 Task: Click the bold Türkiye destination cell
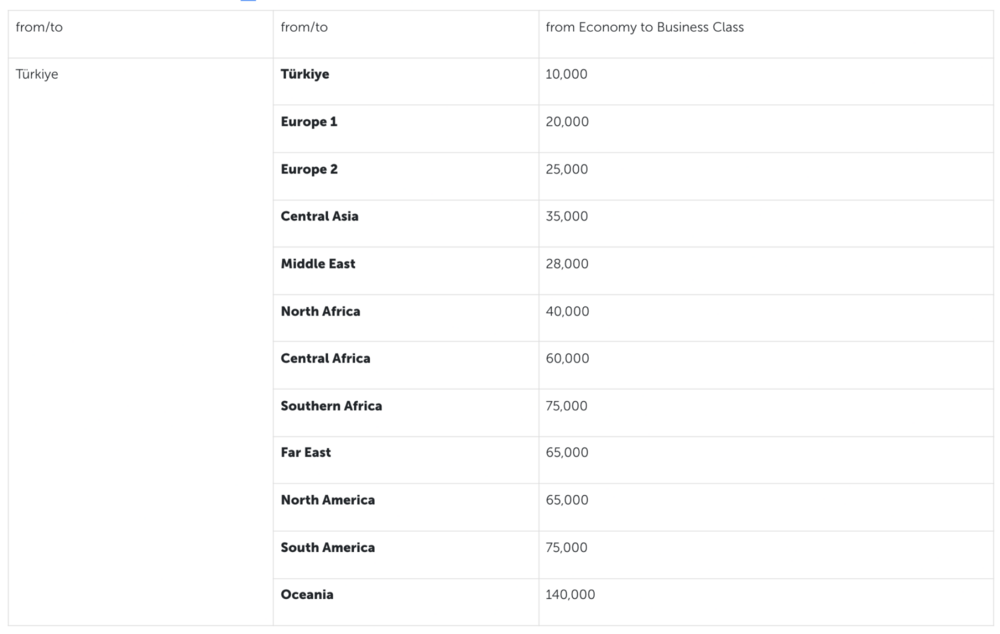[x=305, y=75]
